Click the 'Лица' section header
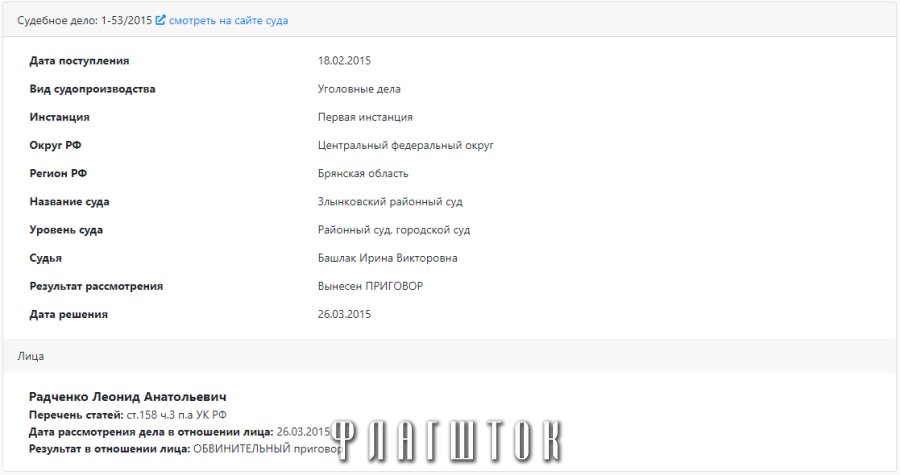 pos(30,356)
